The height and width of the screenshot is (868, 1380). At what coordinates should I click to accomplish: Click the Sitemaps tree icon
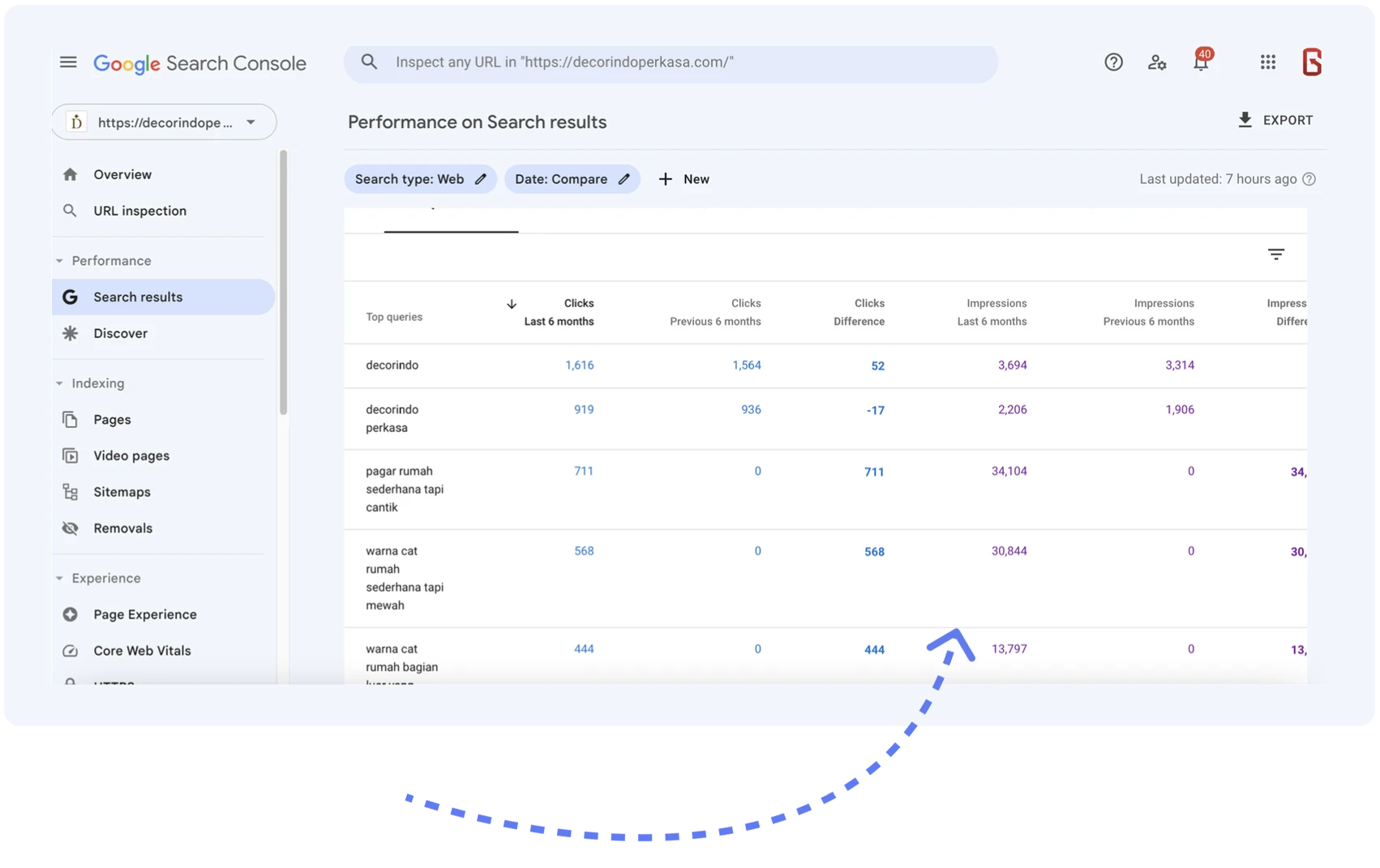point(71,492)
